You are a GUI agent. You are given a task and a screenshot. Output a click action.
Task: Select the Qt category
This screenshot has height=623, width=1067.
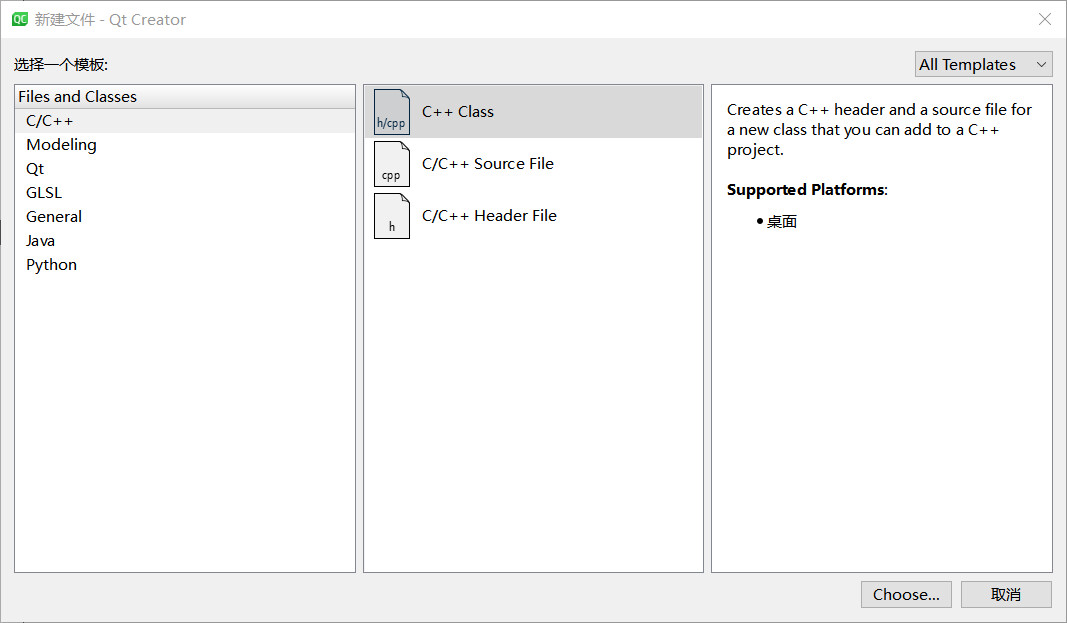[35, 169]
